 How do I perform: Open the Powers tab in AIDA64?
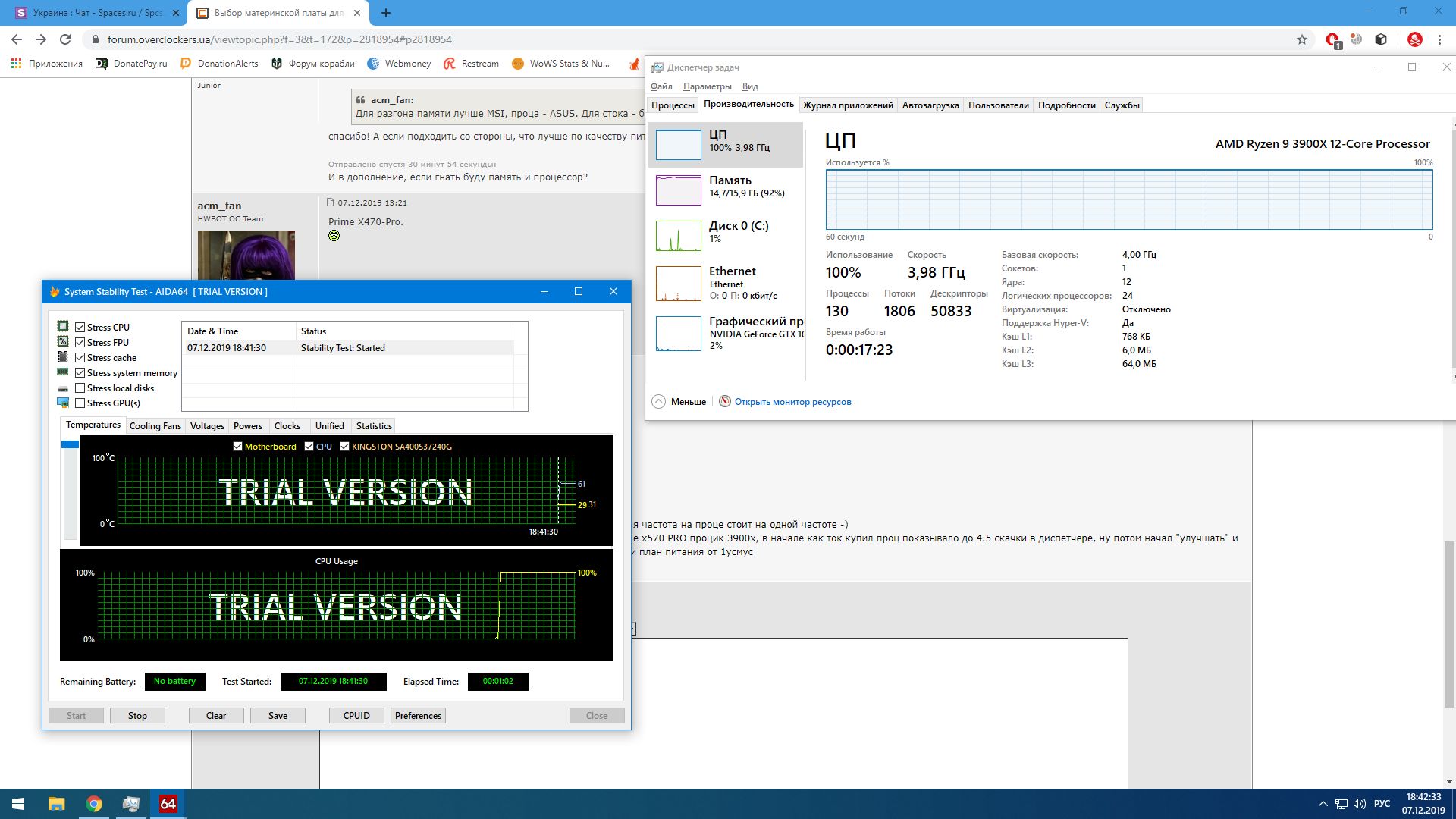[248, 426]
